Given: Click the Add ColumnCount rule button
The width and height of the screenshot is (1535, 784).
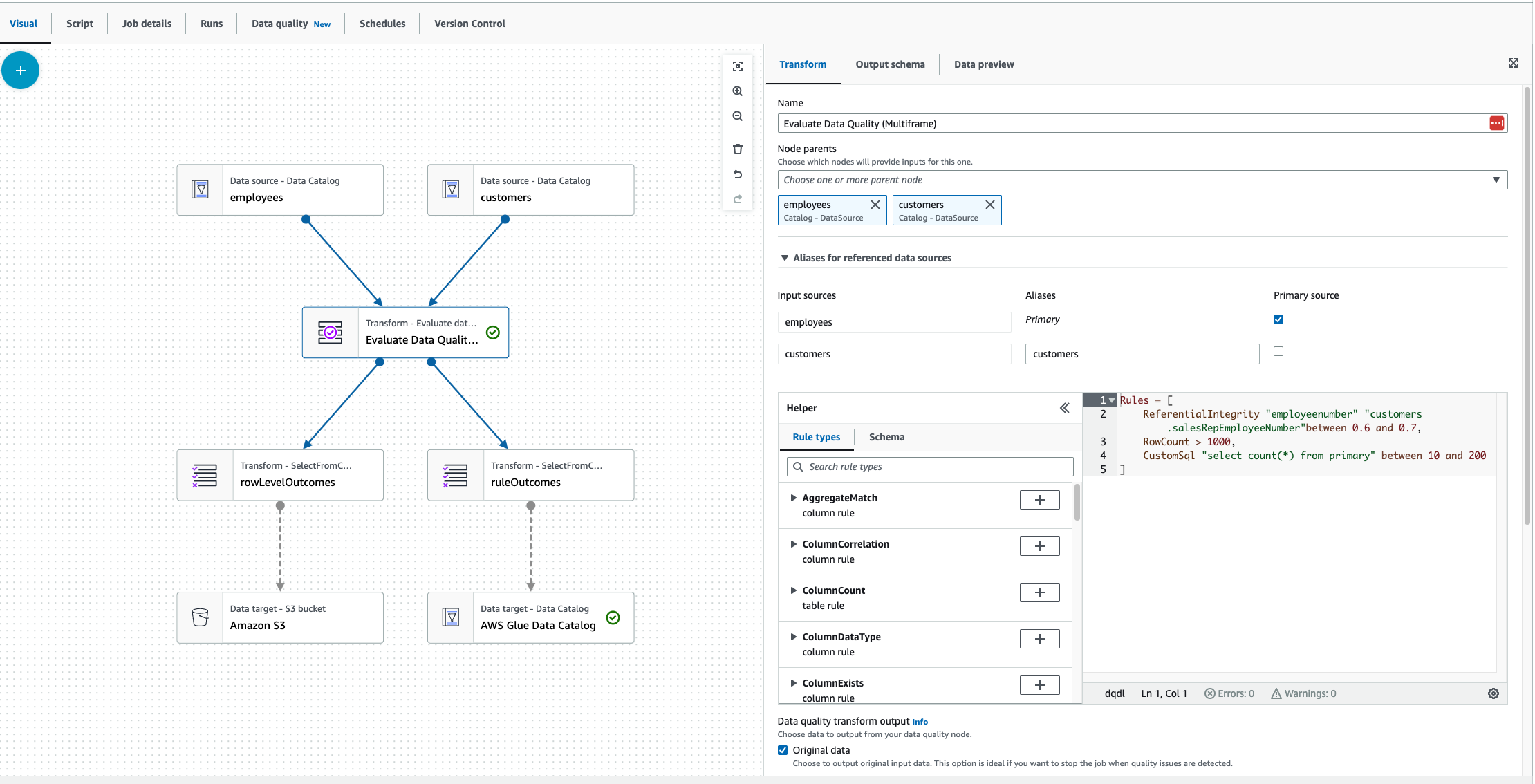Looking at the screenshot, I should (1038, 592).
